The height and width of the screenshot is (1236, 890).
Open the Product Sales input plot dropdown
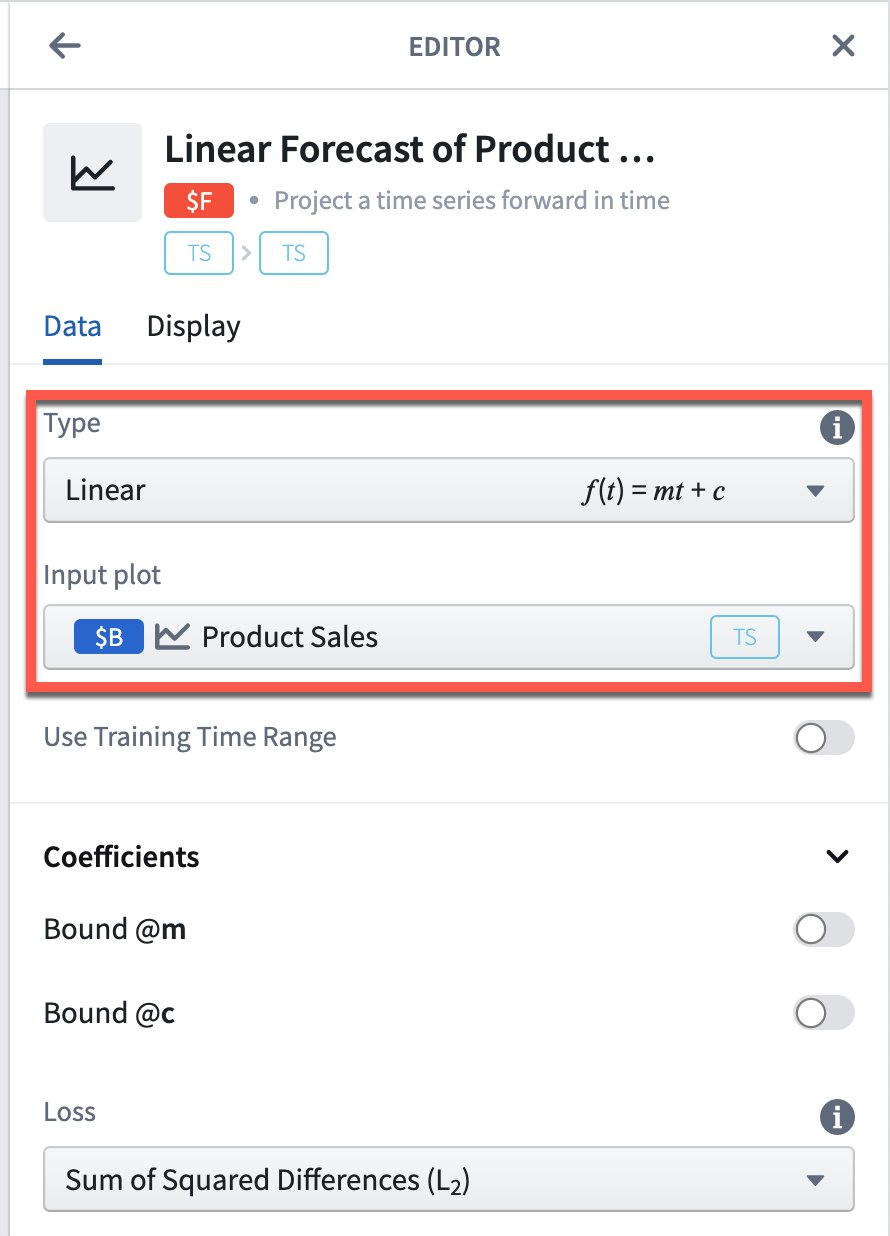pos(449,637)
